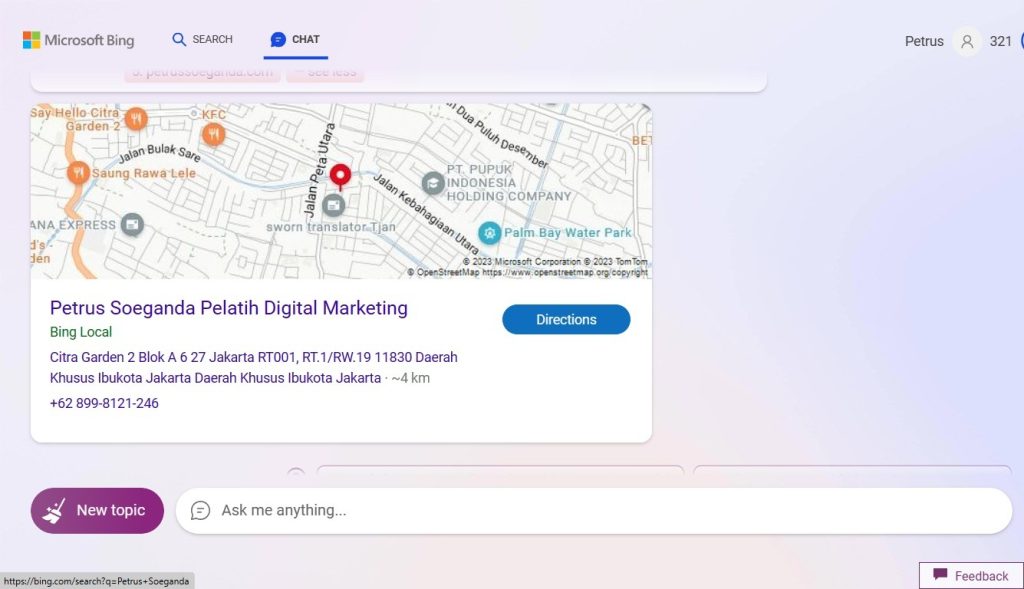1024x589 pixels.
Task: Click the KFC restaurant marker on map
Action: click(213, 134)
